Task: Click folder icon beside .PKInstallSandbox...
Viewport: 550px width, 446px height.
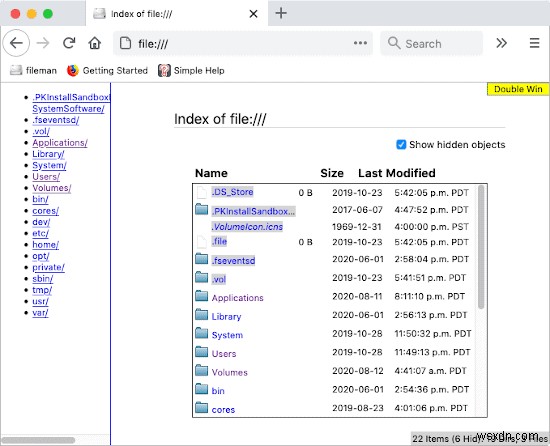Action: [202, 209]
